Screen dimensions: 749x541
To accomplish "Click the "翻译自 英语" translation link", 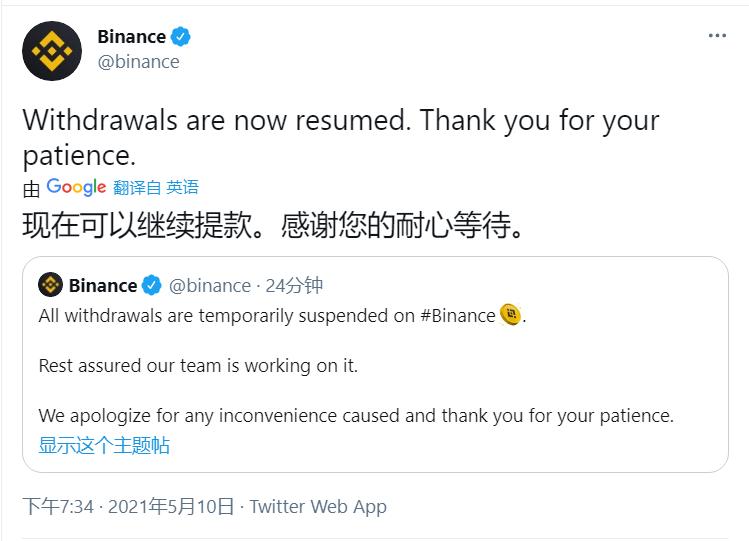I will click(156, 187).
